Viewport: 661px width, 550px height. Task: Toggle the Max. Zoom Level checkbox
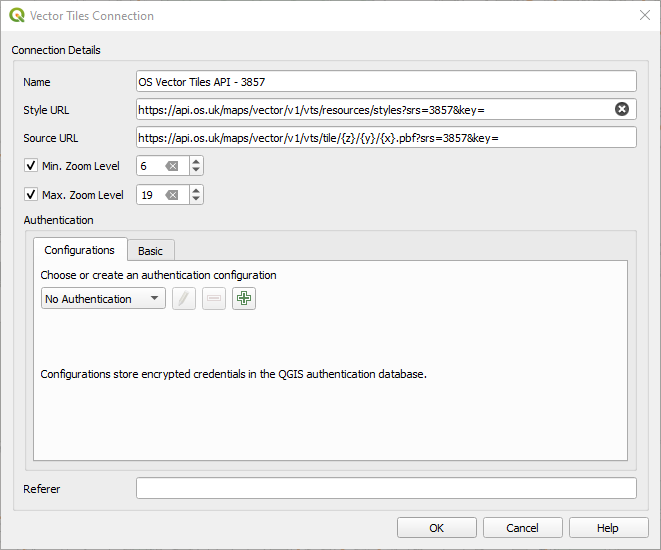click(31, 194)
